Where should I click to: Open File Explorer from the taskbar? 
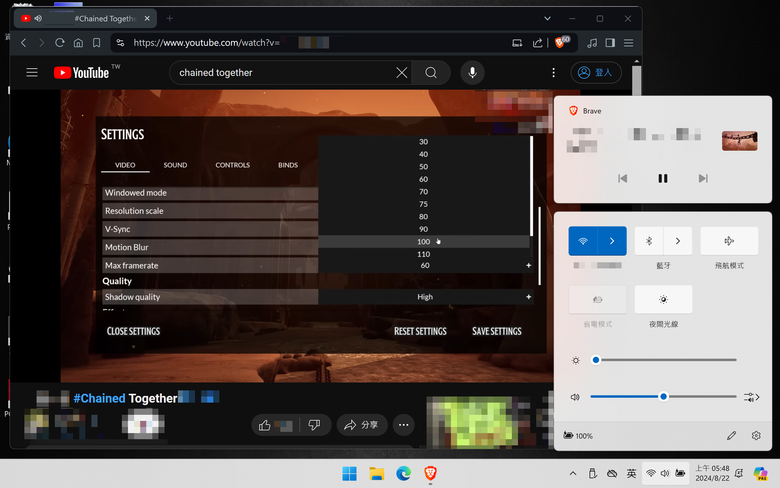tap(377, 474)
